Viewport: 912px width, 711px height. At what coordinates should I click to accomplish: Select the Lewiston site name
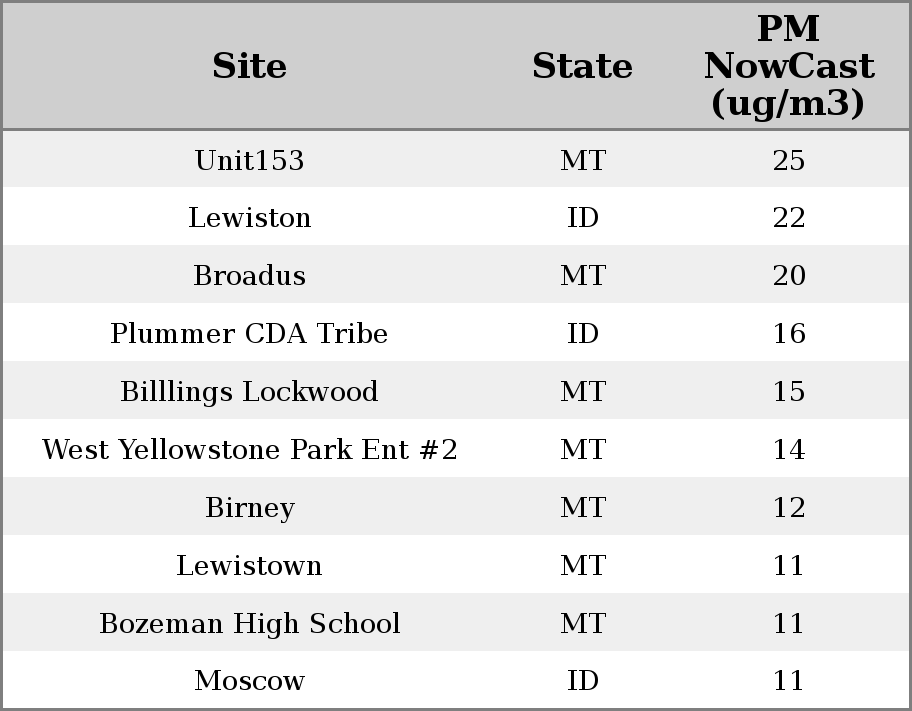(x=249, y=218)
